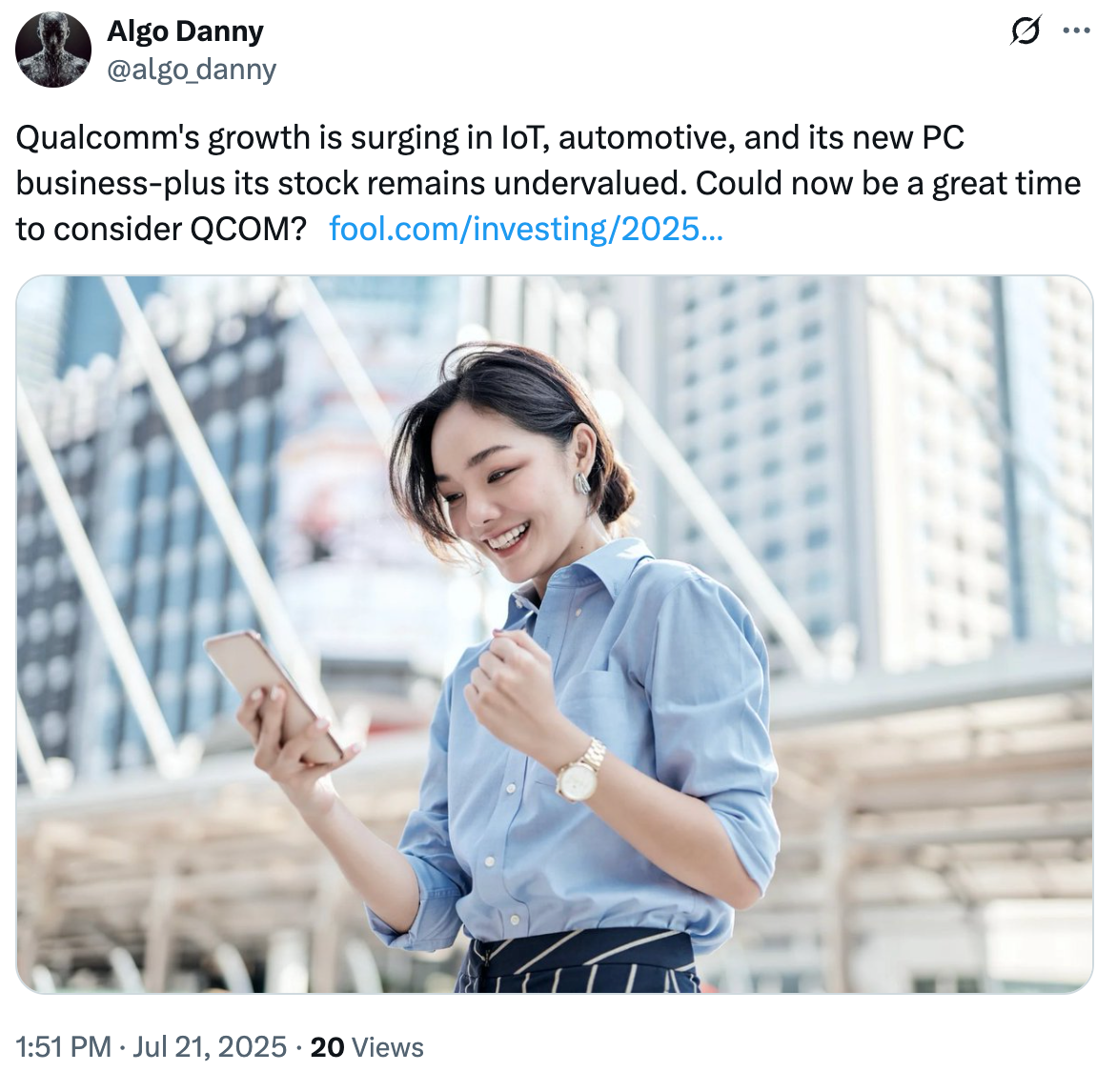The height and width of the screenshot is (1092, 1117).
Task: Open Algo Danny's profile avatar
Action: click(x=53, y=50)
